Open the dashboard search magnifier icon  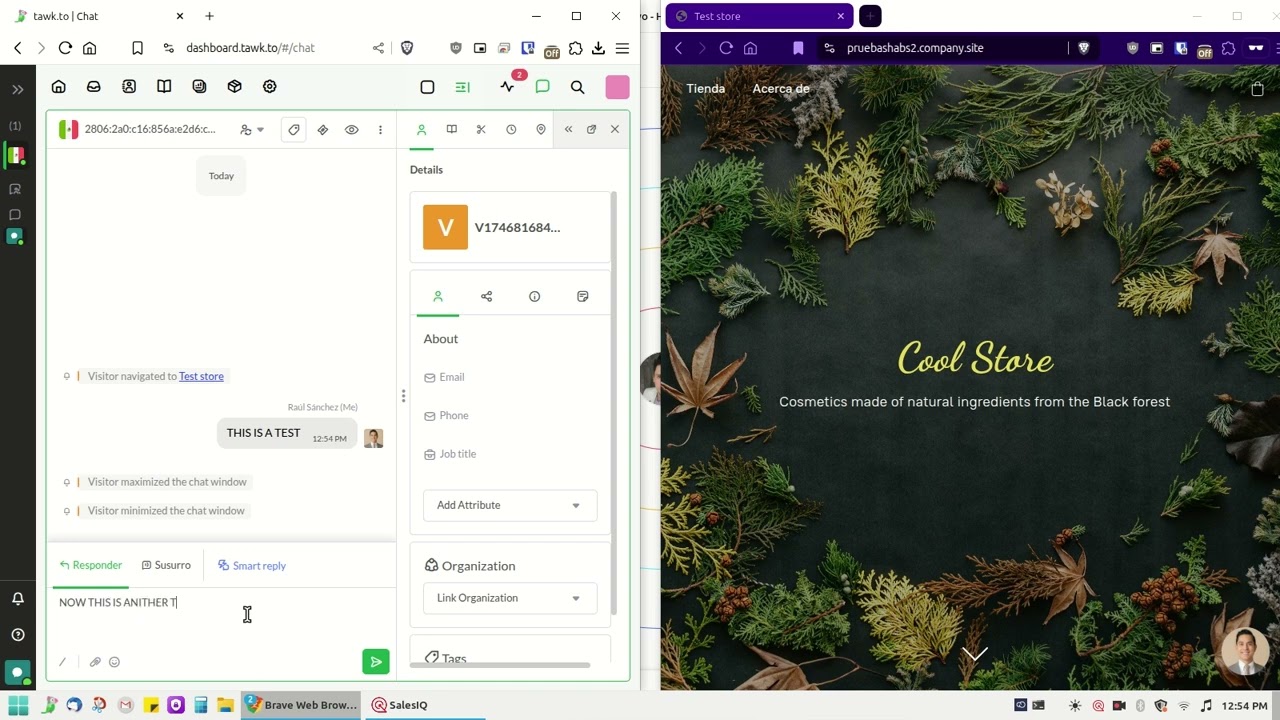click(577, 88)
